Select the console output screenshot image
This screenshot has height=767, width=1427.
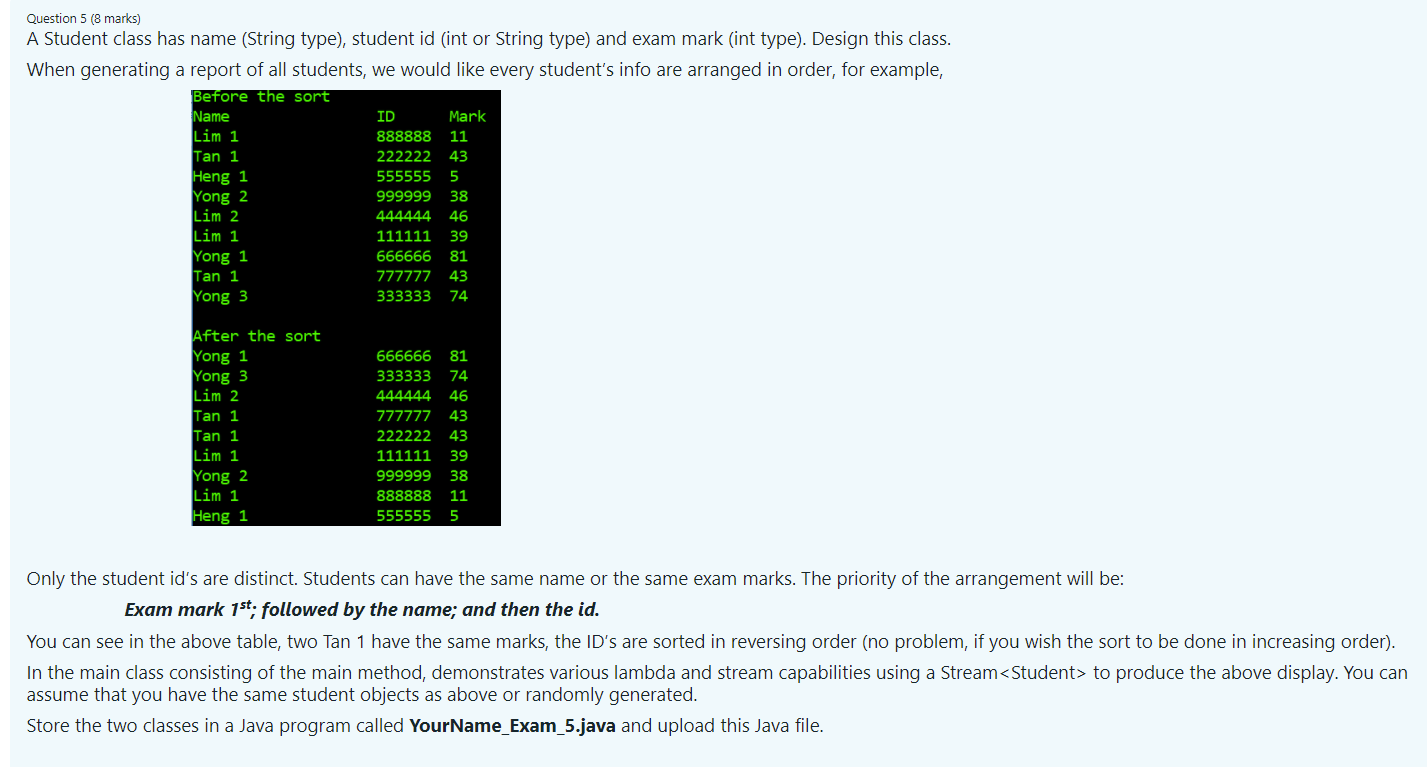click(346, 307)
